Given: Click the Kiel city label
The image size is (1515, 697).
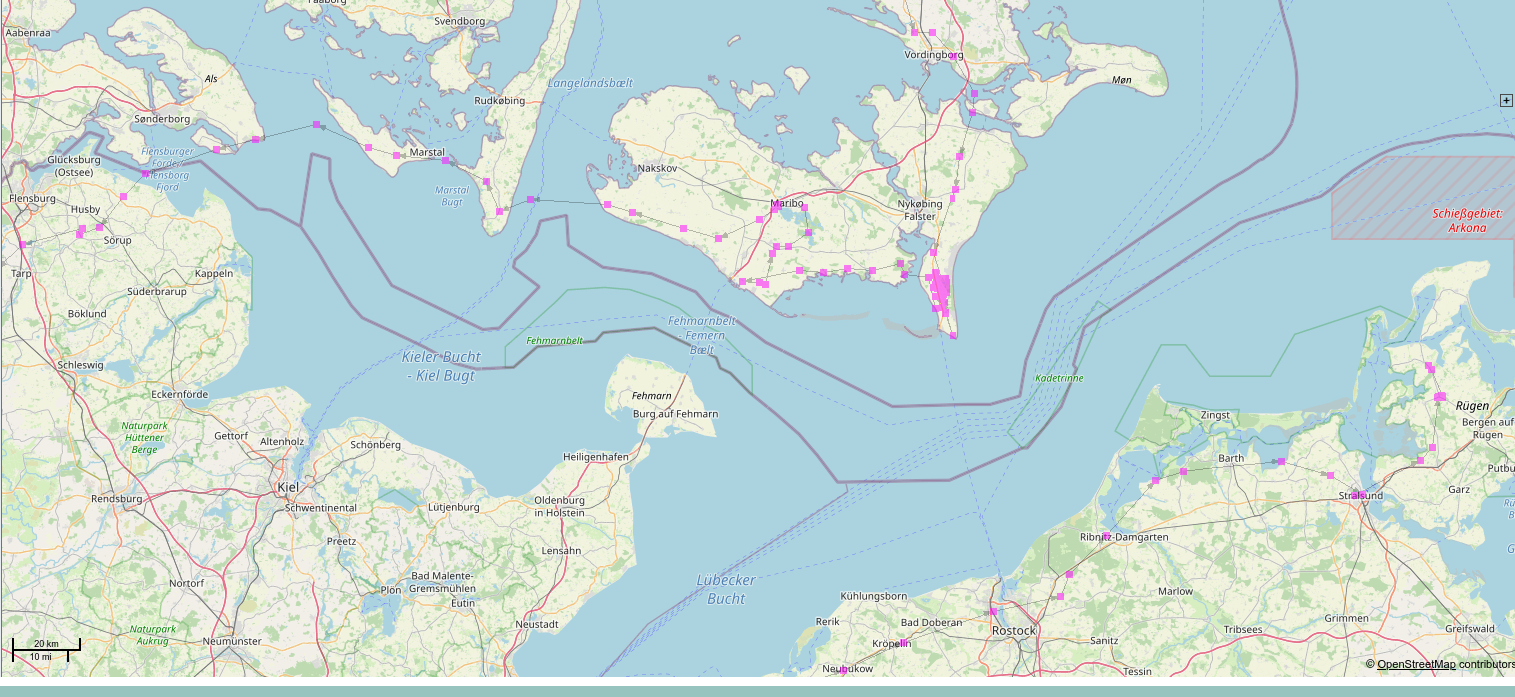Looking at the screenshot, I should coord(288,487).
